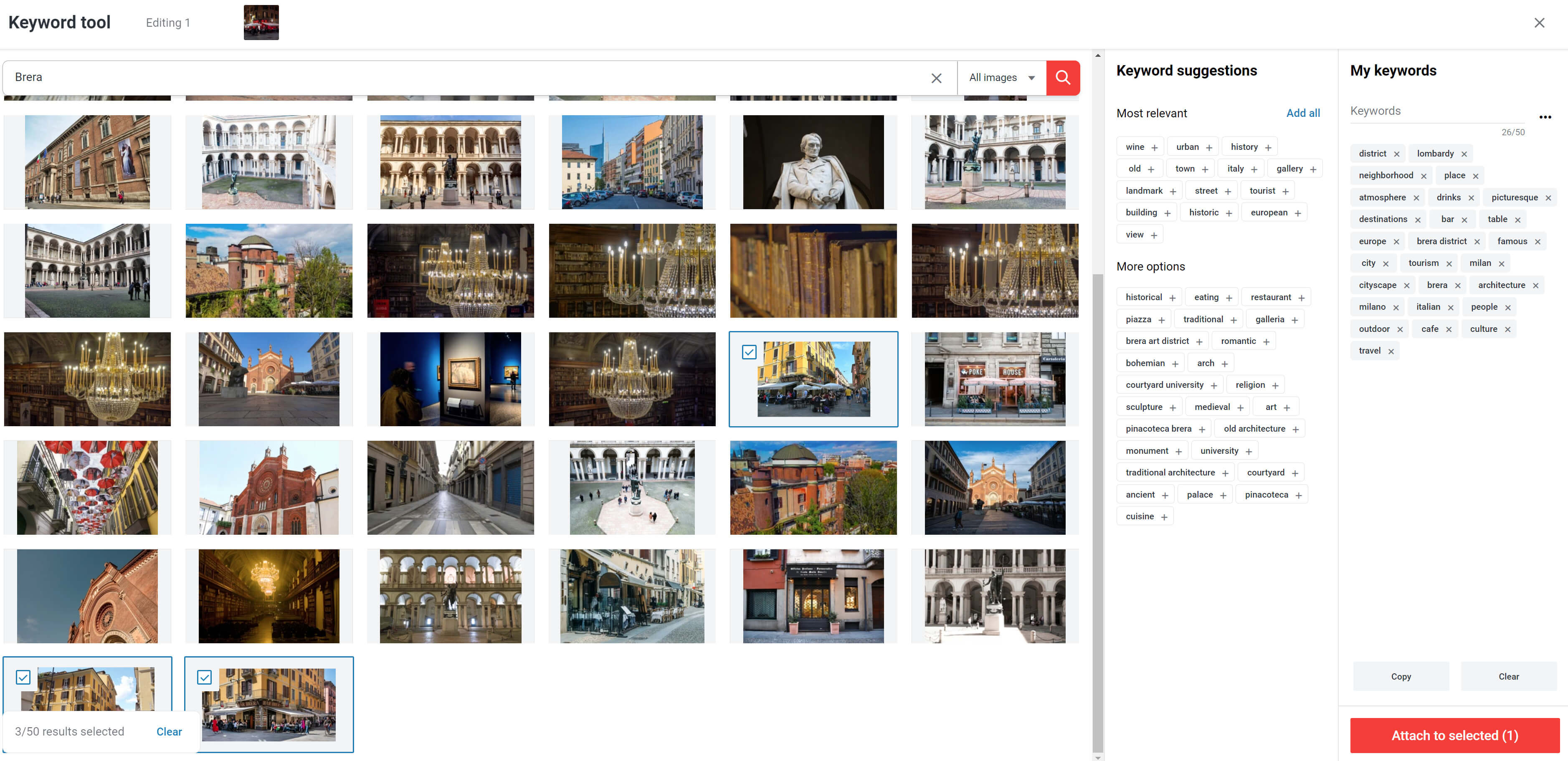Clear the 3/50 selected results
The width and height of the screenshot is (1568, 761).
[169, 732]
